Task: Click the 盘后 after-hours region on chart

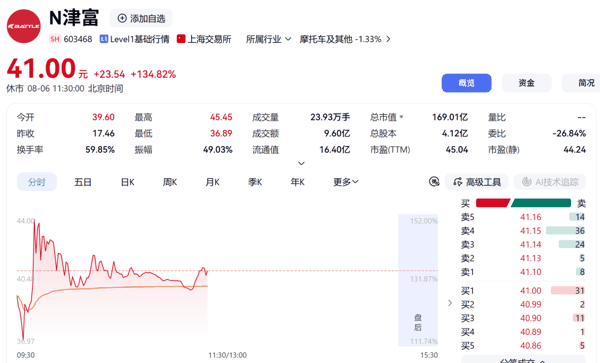Action: (x=418, y=280)
